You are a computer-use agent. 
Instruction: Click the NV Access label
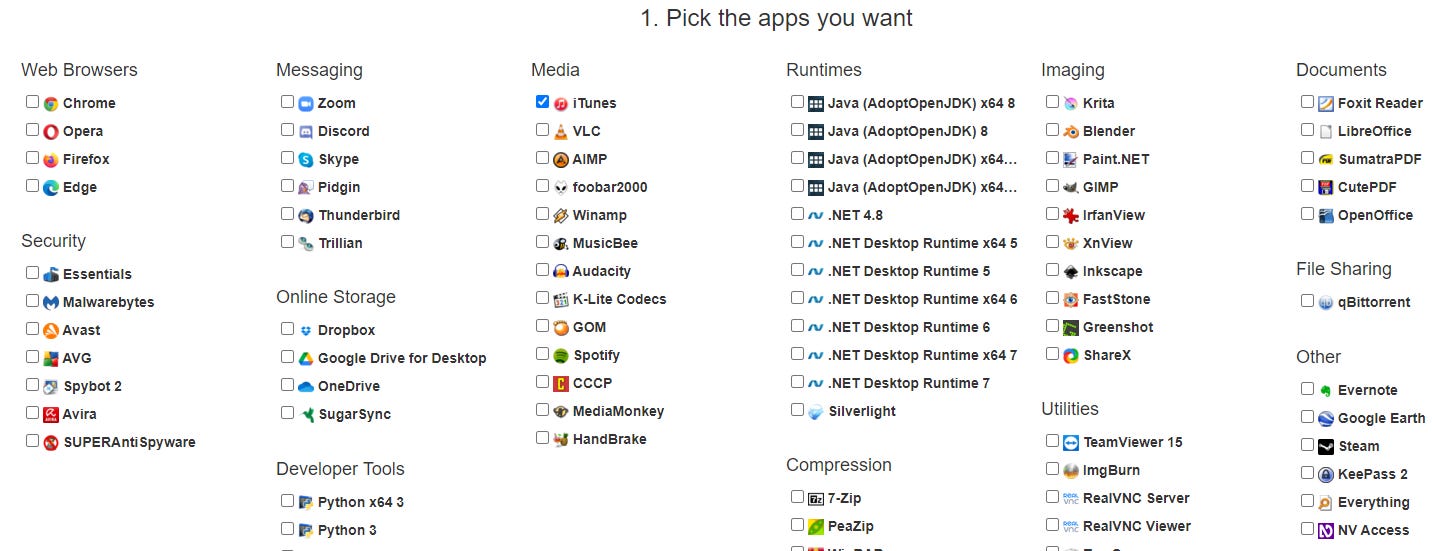pyautogui.click(x=1373, y=530)
